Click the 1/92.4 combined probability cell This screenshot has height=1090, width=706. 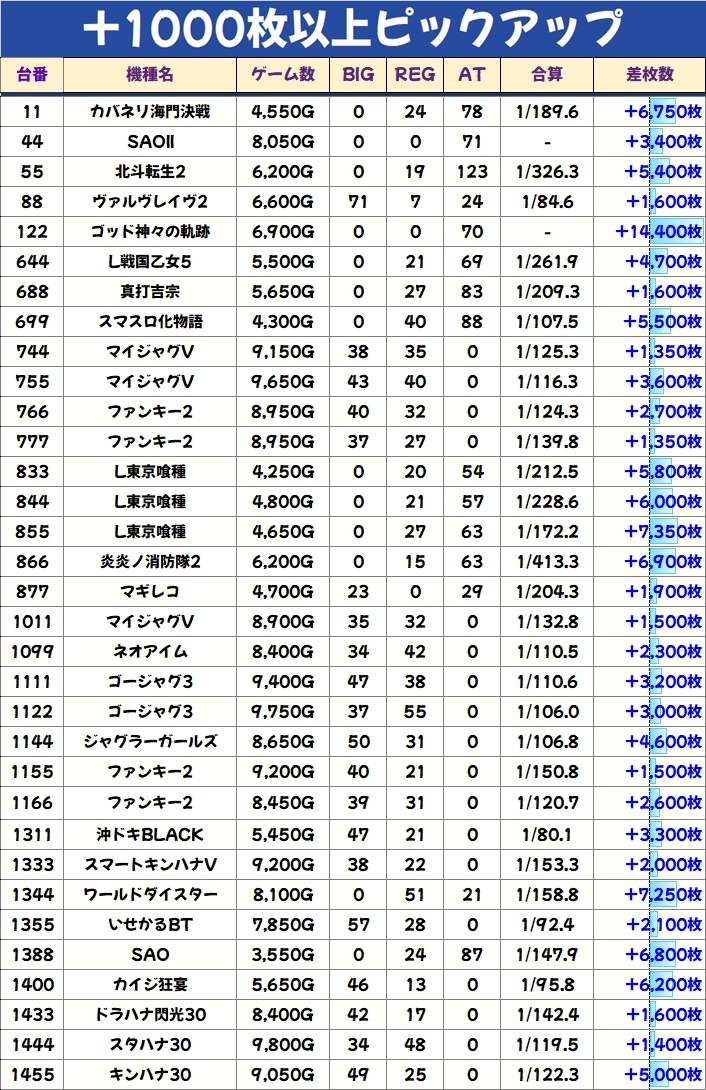pyautogui.click(x=547, y=925)
